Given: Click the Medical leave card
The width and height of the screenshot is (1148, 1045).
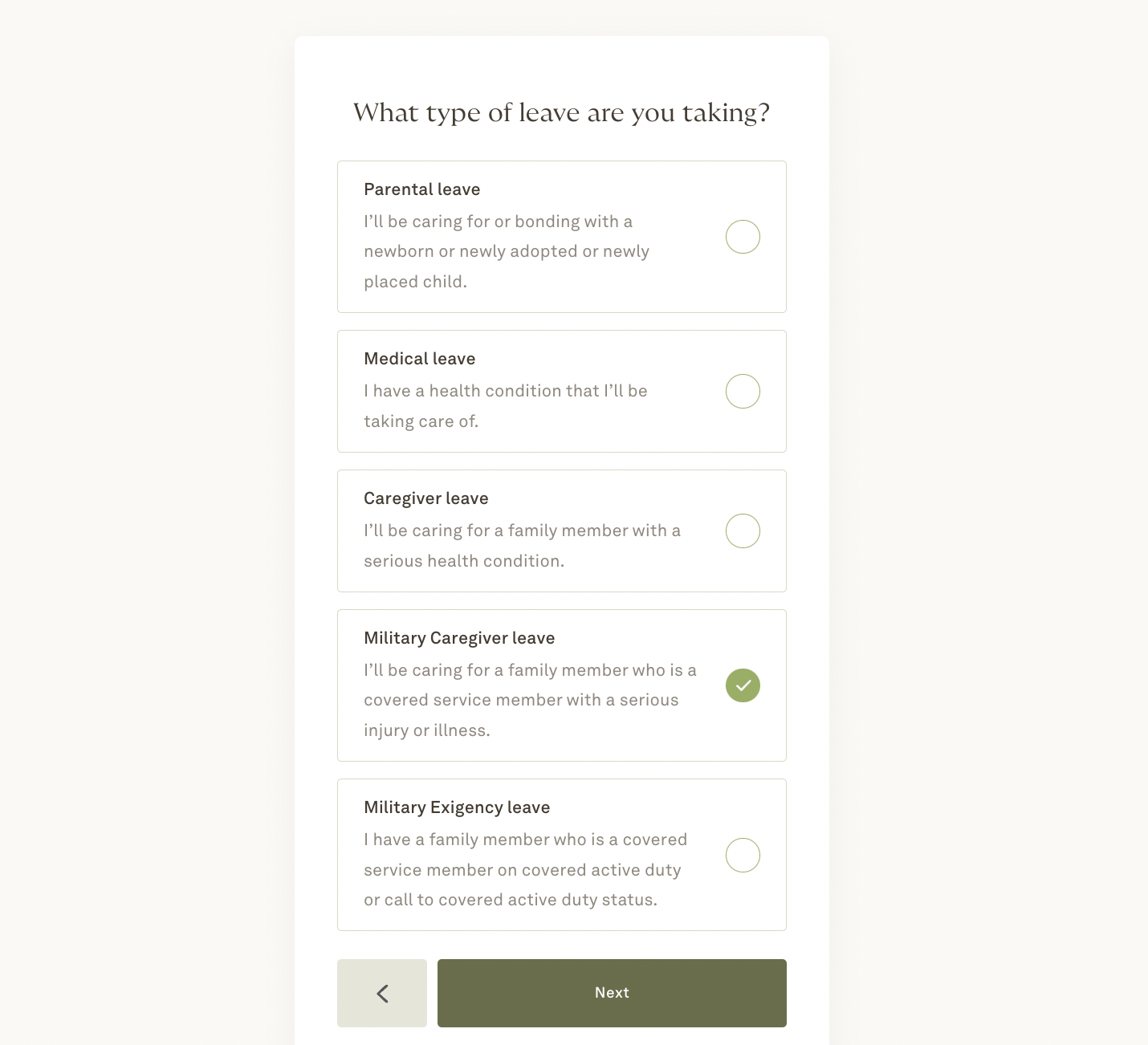Looking at the screenshot, I should (x=561, y=391).
